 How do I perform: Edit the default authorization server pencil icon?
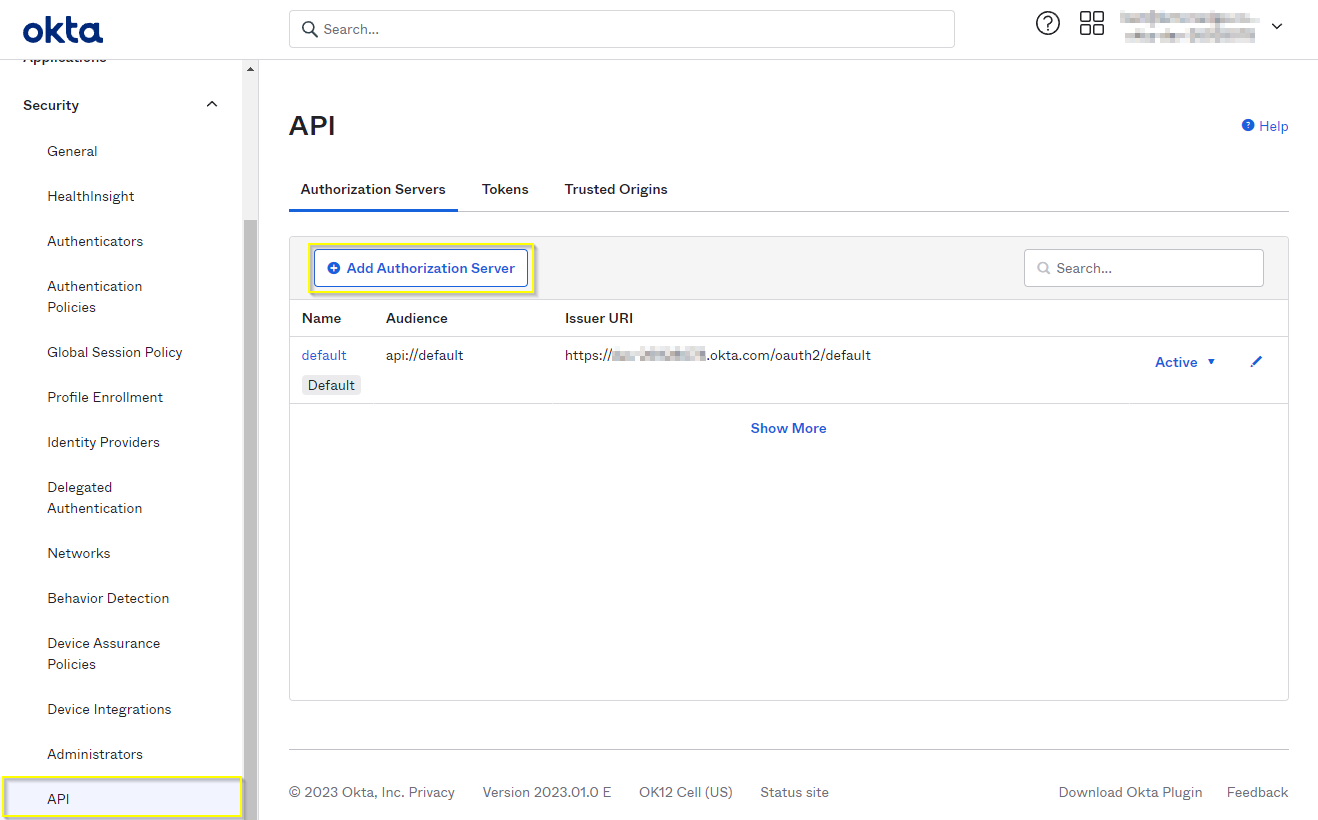[1257, 362]
